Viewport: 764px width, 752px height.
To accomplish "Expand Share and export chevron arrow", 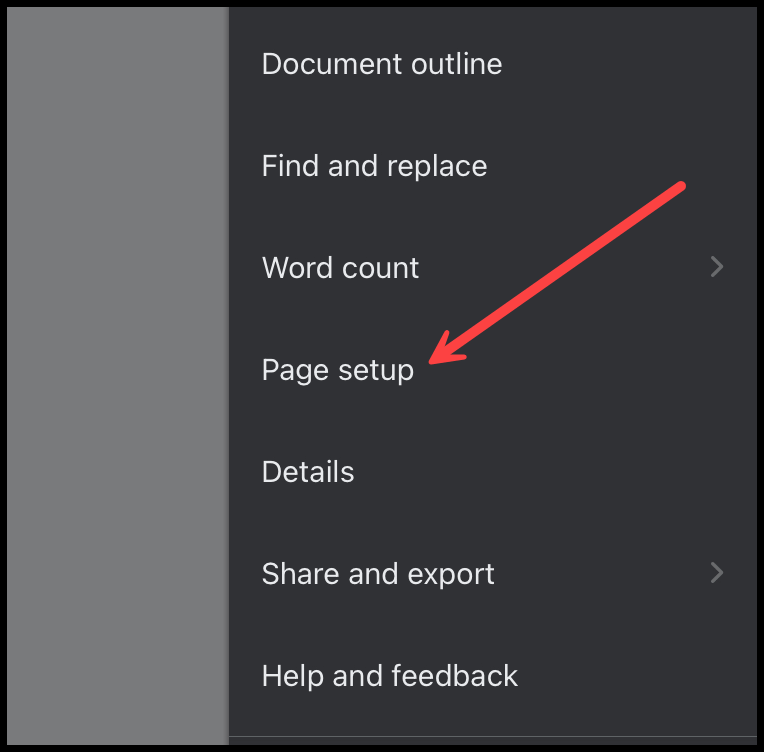I will (x=717, y=573).
